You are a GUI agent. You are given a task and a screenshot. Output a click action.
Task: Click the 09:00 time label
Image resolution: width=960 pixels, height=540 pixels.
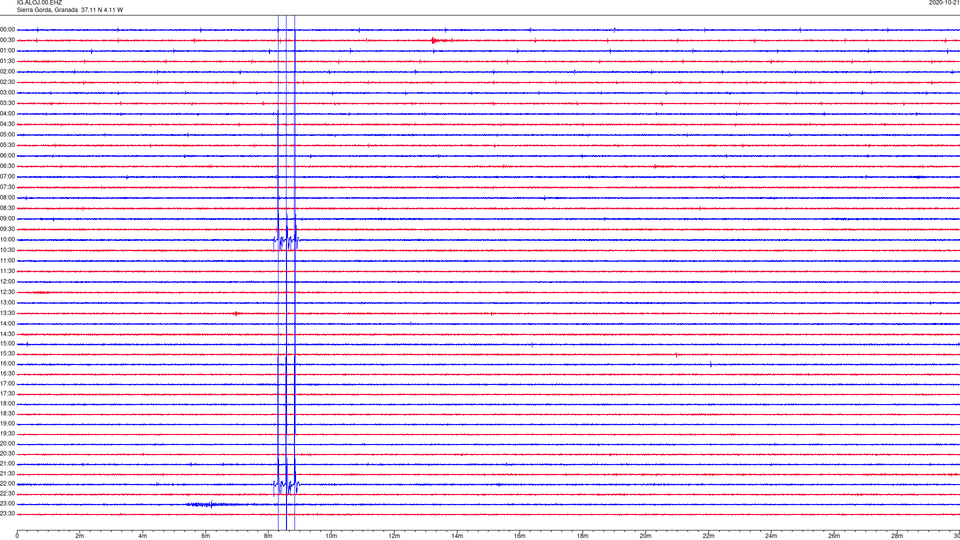coord(8,219)
